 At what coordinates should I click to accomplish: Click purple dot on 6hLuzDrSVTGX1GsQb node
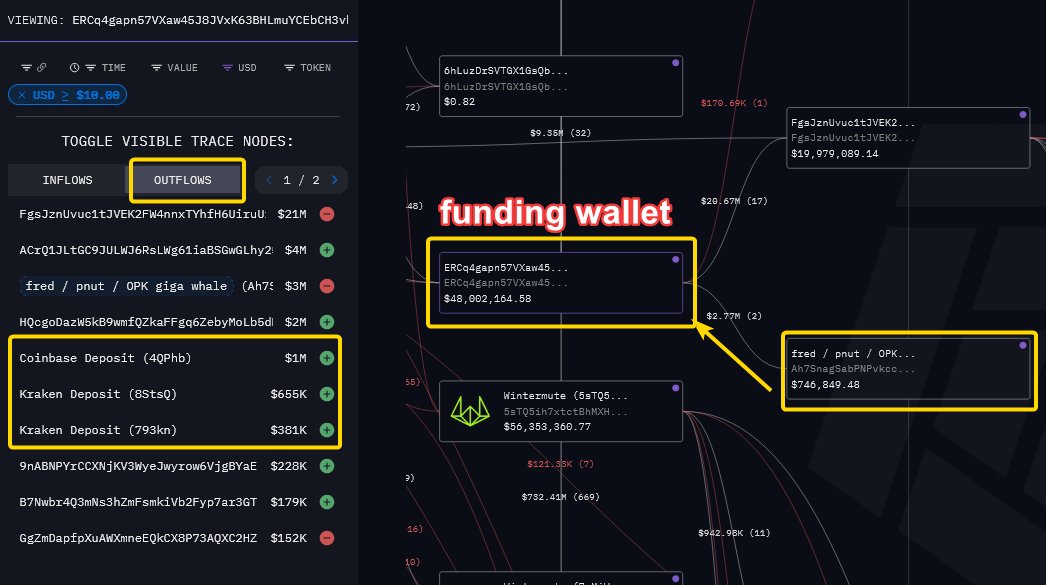tap(675, 63)
